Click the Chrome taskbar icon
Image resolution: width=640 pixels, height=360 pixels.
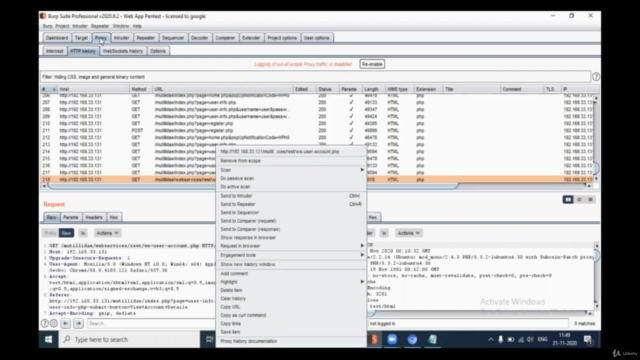[x=412, y=339]
